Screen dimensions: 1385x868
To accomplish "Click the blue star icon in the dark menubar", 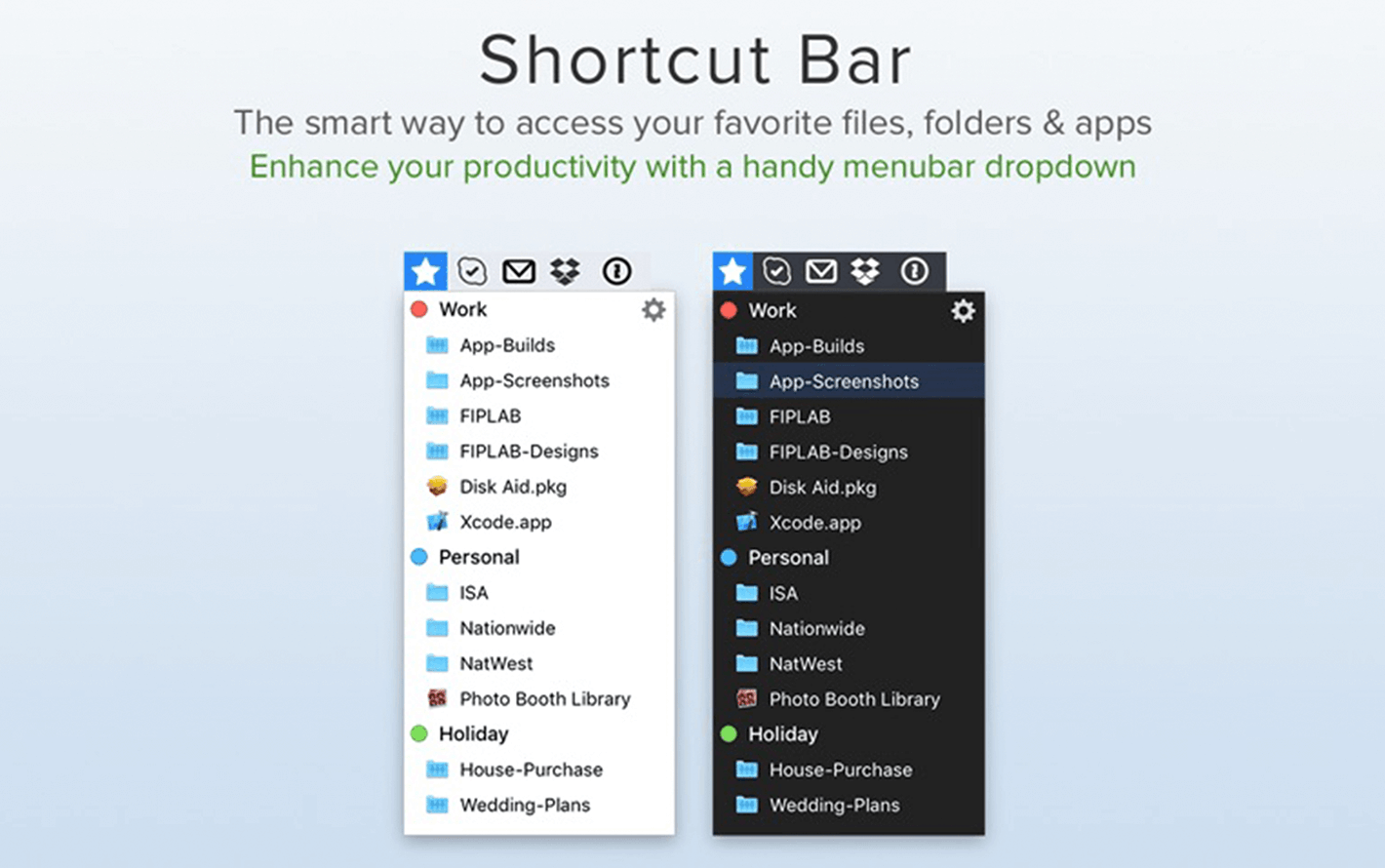I will [x=733, y=271].
